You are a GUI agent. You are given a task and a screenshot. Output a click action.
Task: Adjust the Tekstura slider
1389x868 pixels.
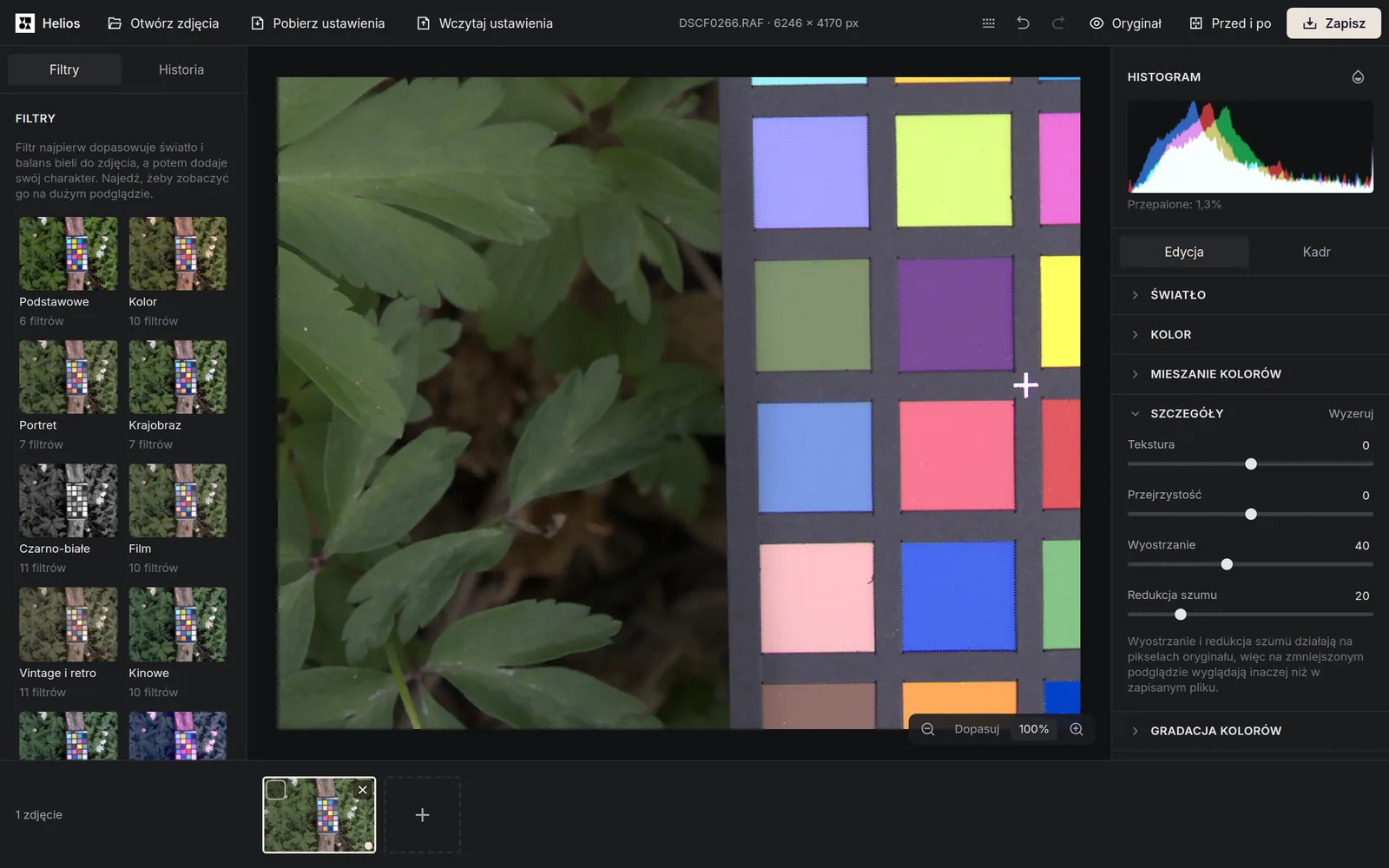pyautogui.click(x=1250, y=464)
